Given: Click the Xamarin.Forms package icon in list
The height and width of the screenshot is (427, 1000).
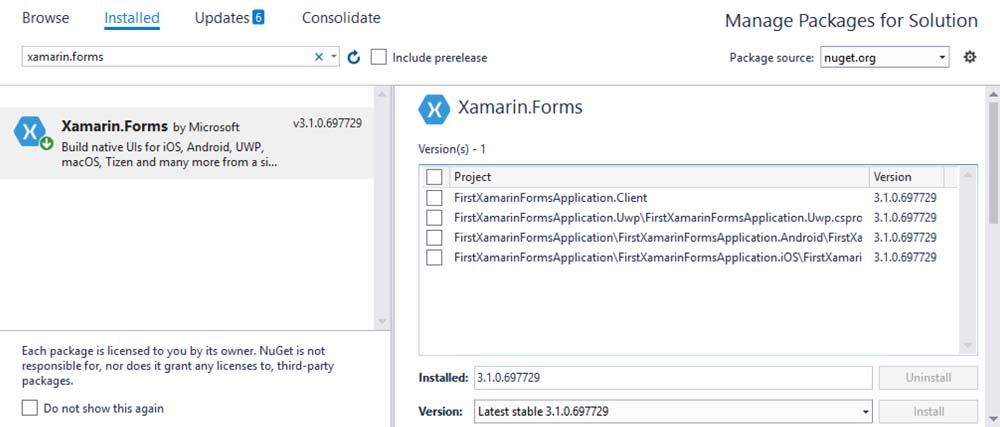Looking at the screenshot, I should [32, 132].
